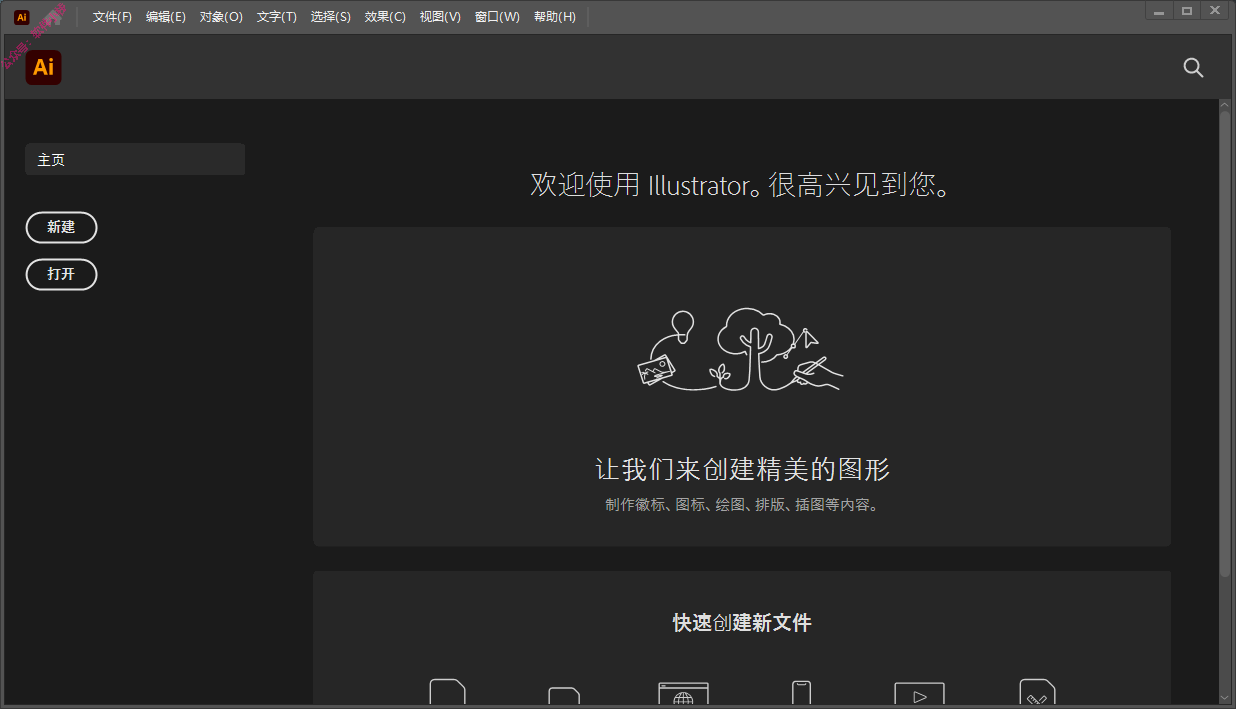Open the 效果(C) menu
The image size is (1236, 709).
[x=385, y=17]
